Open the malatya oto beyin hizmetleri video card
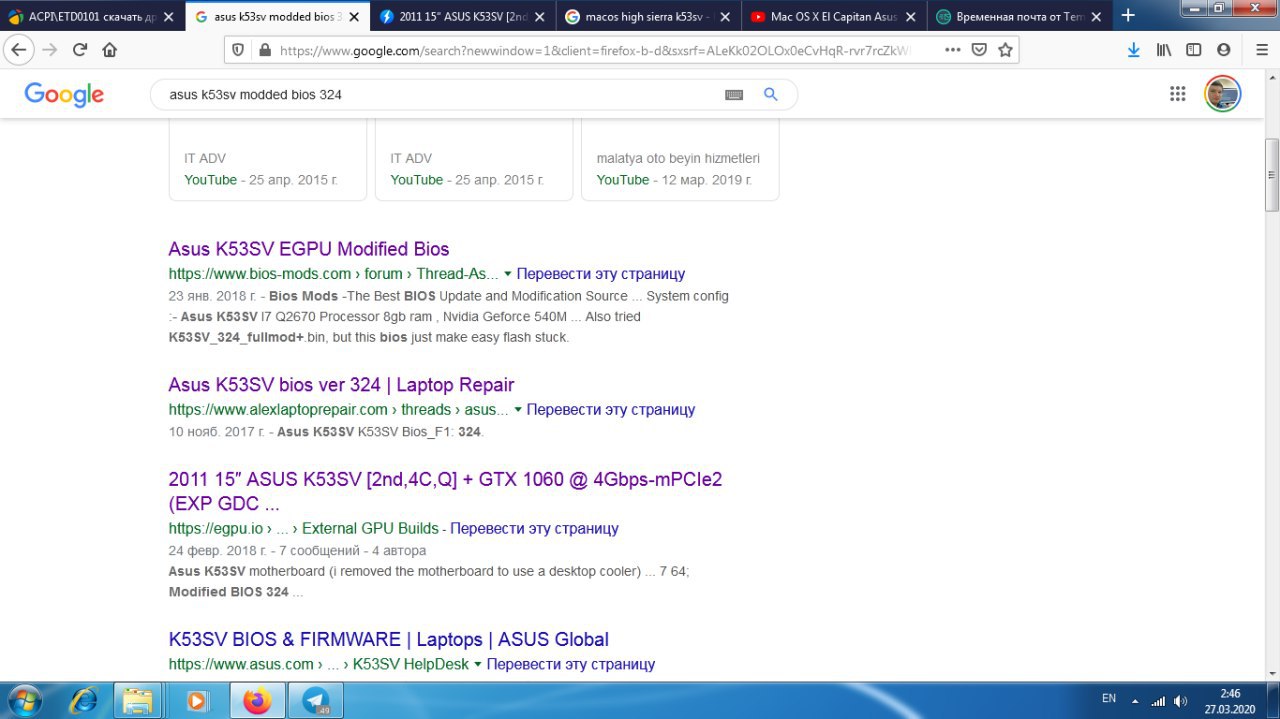This screenshot has height=719, width=1280. (680, 160)
